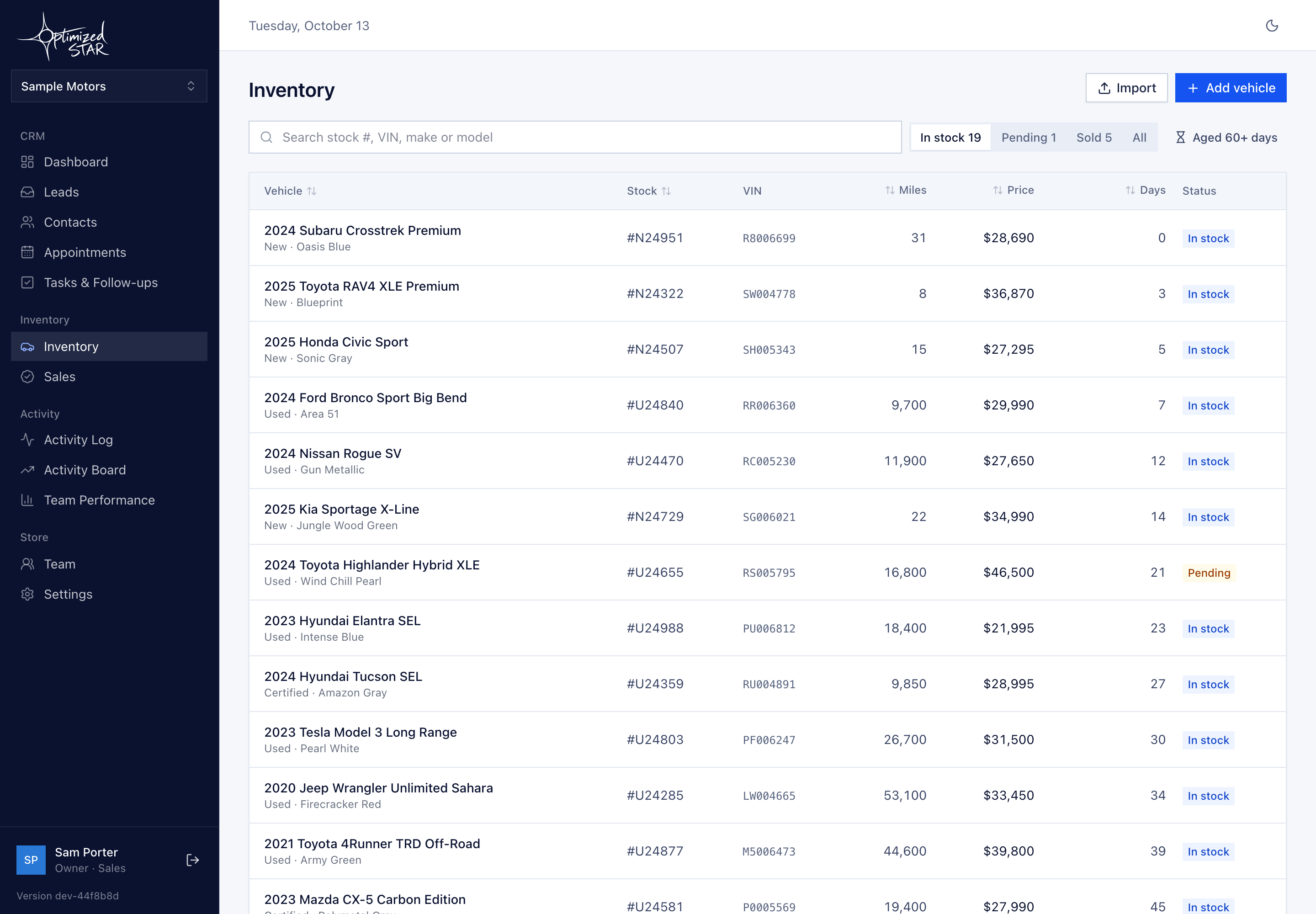This screenshot has height=914, width=1316.
Task: Switch to the In stock 19 tab
Action: 950,138
